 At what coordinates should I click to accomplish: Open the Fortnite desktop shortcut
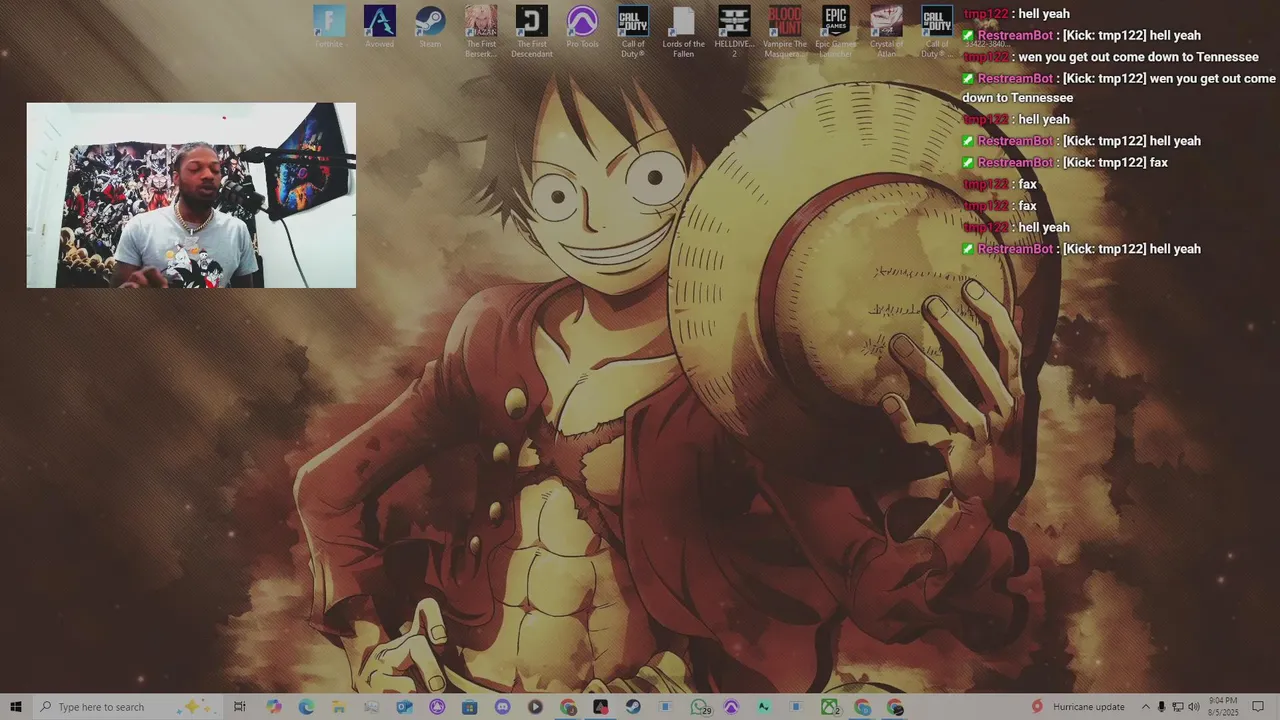tap(329, 27)
